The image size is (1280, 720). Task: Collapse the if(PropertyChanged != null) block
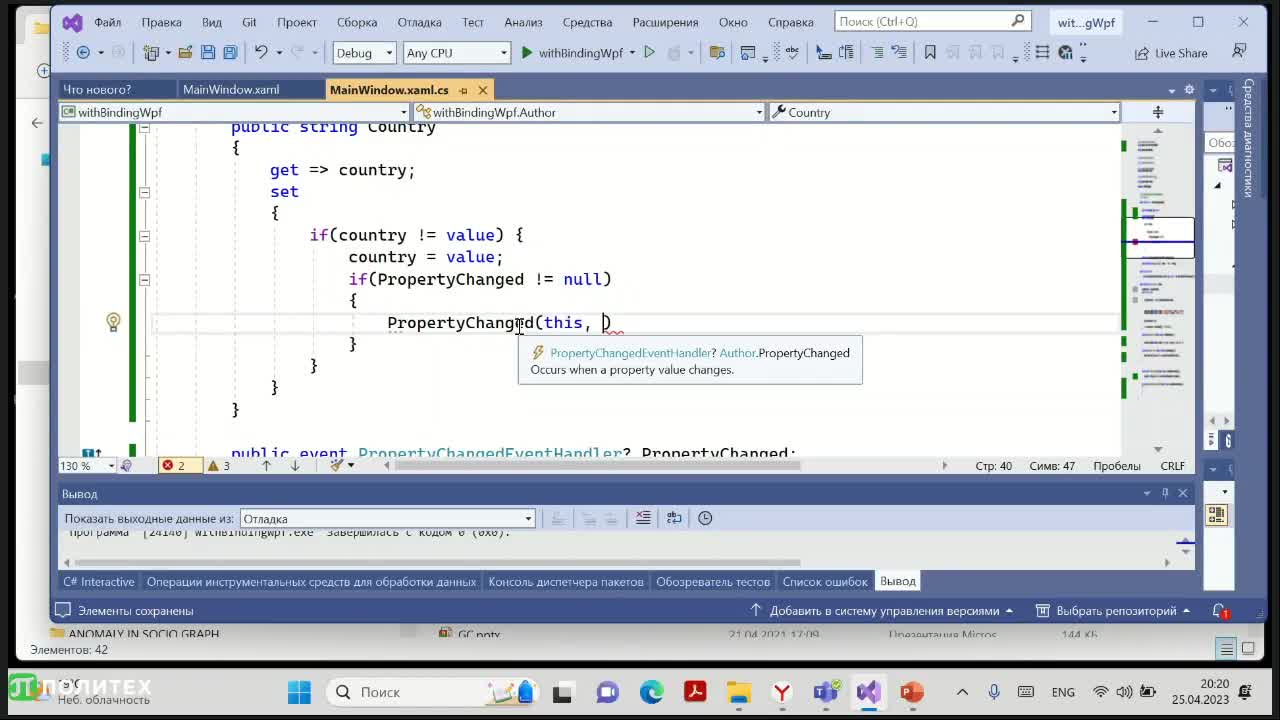click(x=144, y=280)
